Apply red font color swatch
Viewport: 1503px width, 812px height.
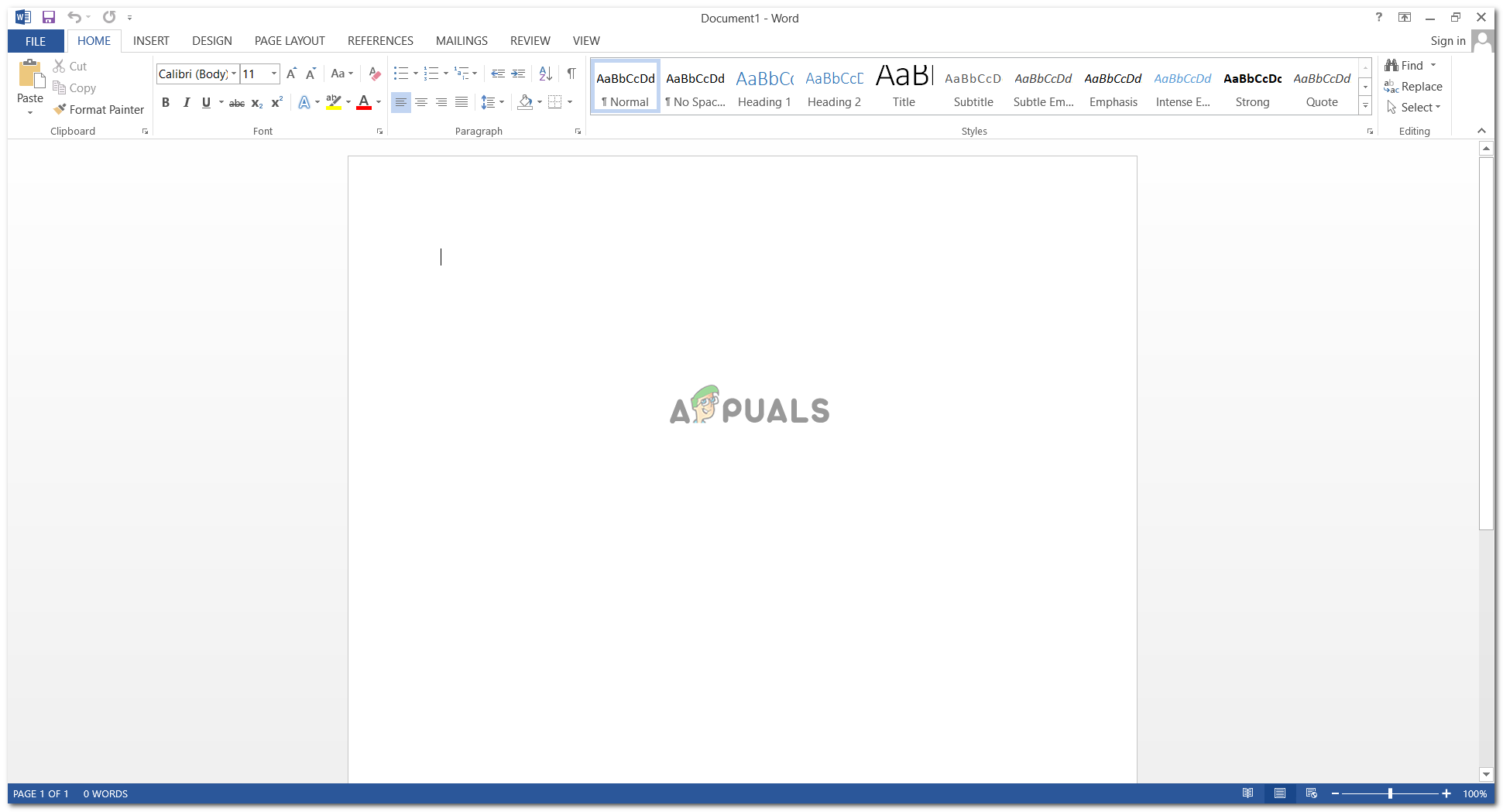[364, 102]
